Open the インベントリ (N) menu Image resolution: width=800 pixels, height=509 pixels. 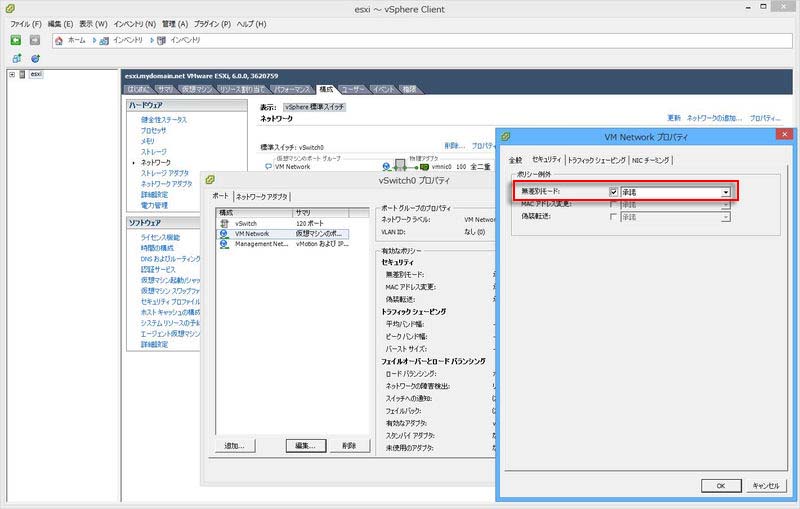click(135, 24)
